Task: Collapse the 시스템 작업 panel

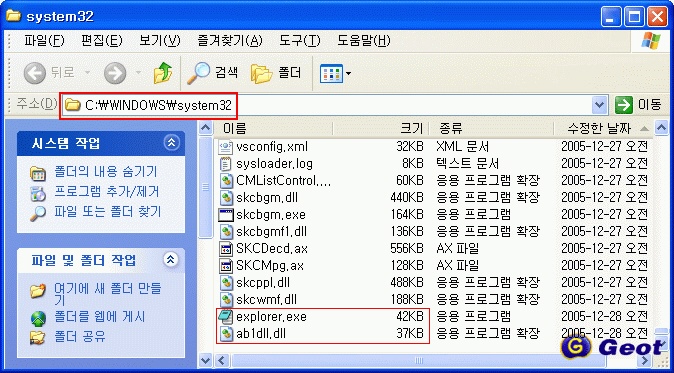Action: click(172, 143)
